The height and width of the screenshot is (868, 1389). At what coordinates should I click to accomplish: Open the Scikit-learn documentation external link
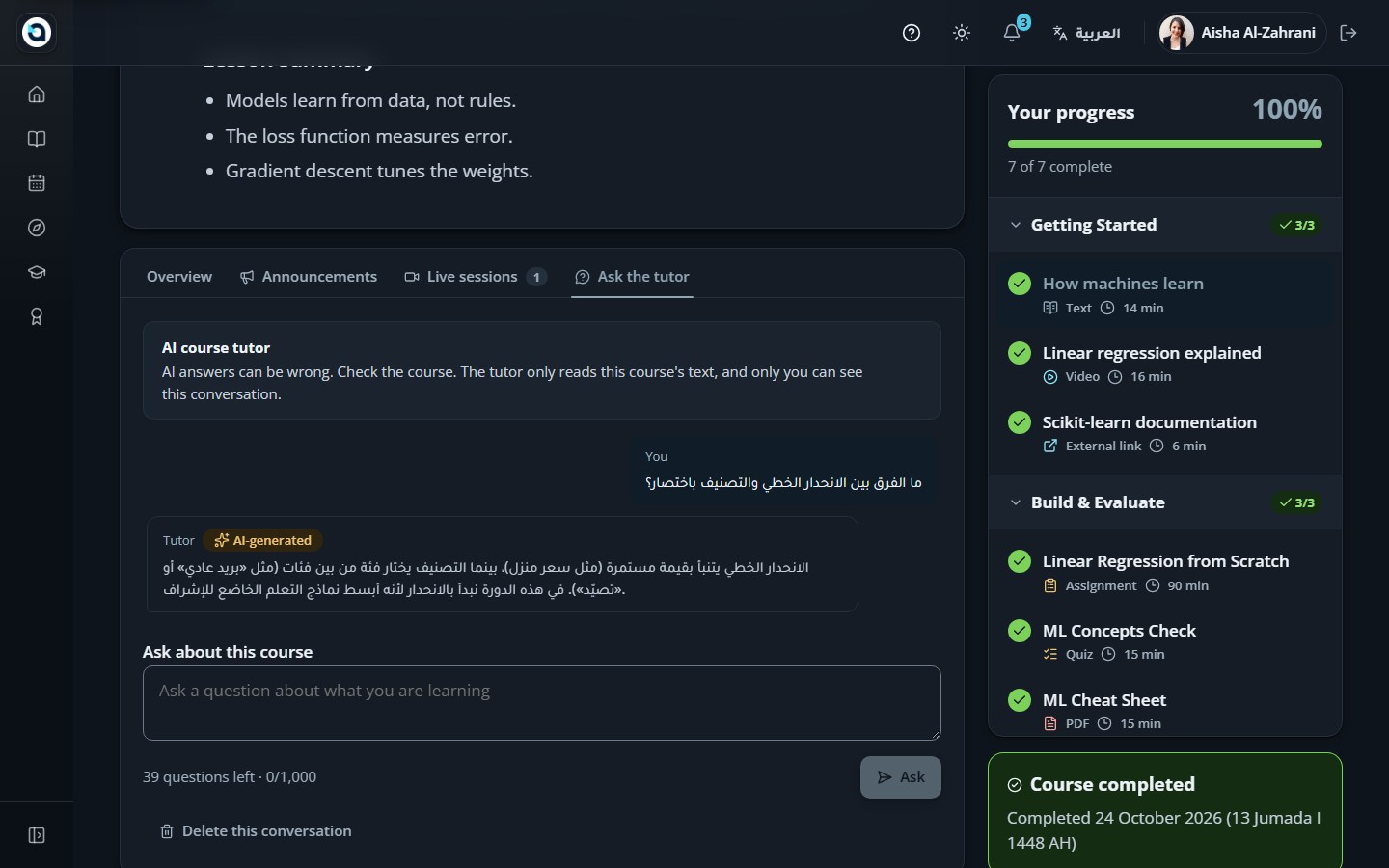tap(1165, 433)
